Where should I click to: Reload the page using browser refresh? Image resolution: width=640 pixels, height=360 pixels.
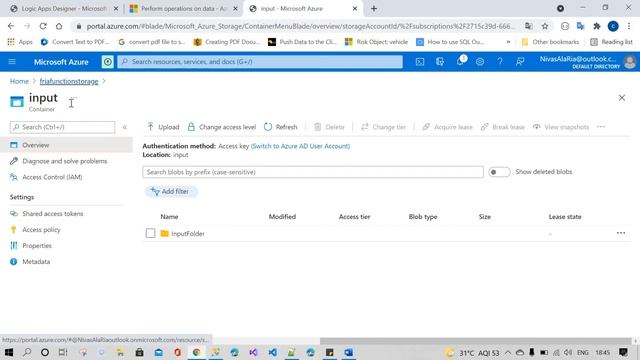43,26
